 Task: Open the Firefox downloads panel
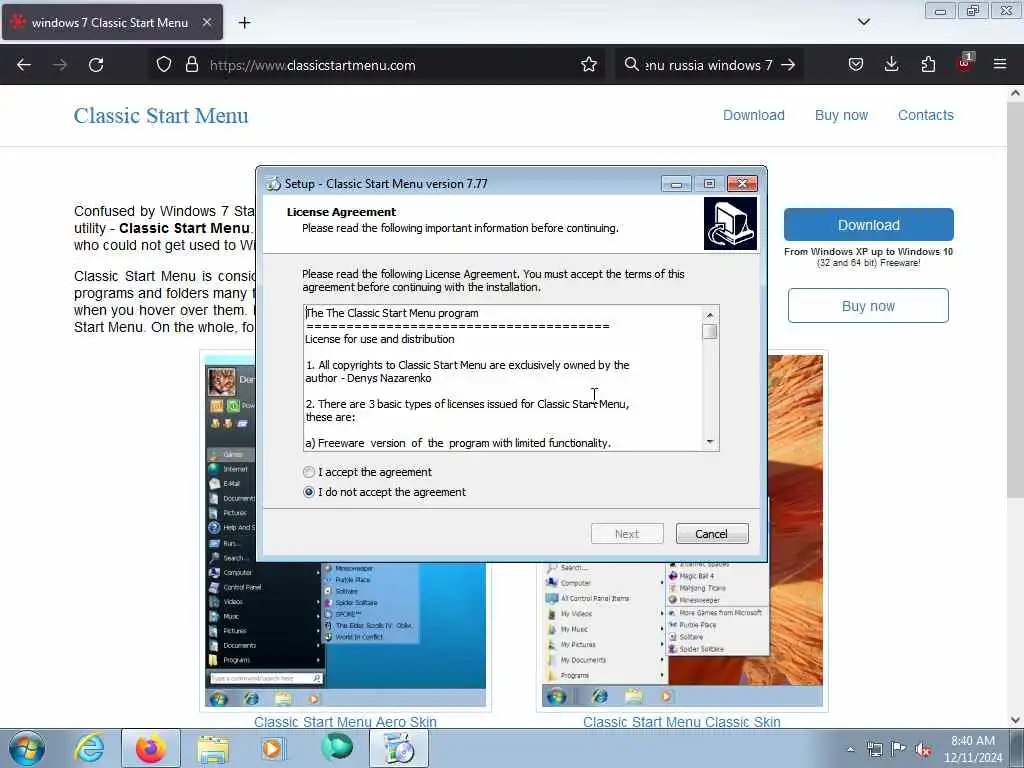coord(891,65)
